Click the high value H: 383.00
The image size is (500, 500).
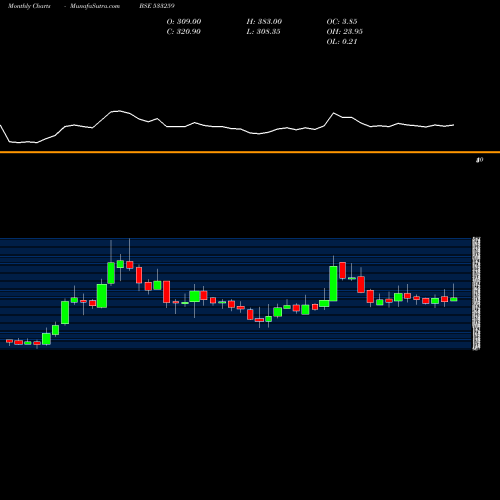click(x=264, y=22)
